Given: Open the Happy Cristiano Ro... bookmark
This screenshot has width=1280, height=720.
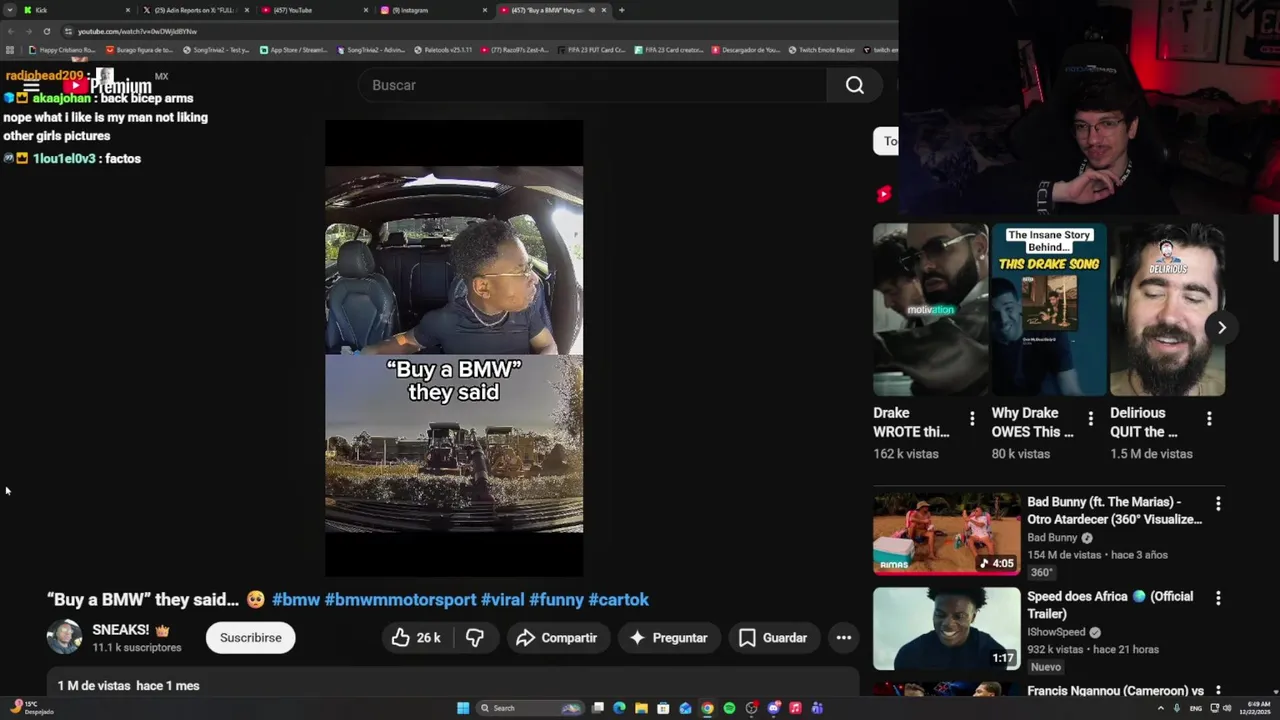Looking at the screenshot, I should pyautogui.click(x=62, y=50).
